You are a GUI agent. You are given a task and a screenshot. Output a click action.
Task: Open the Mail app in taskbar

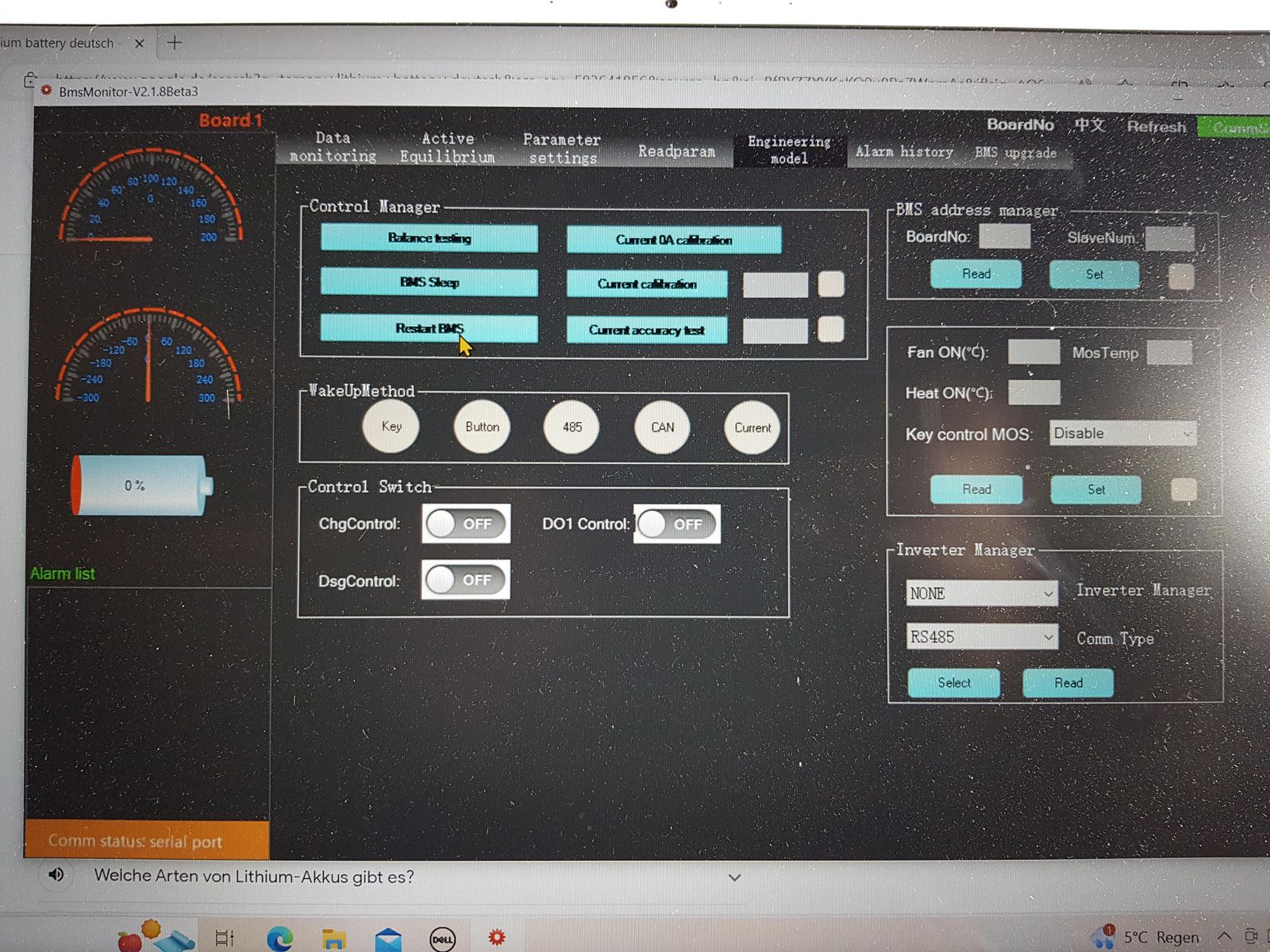388,939
